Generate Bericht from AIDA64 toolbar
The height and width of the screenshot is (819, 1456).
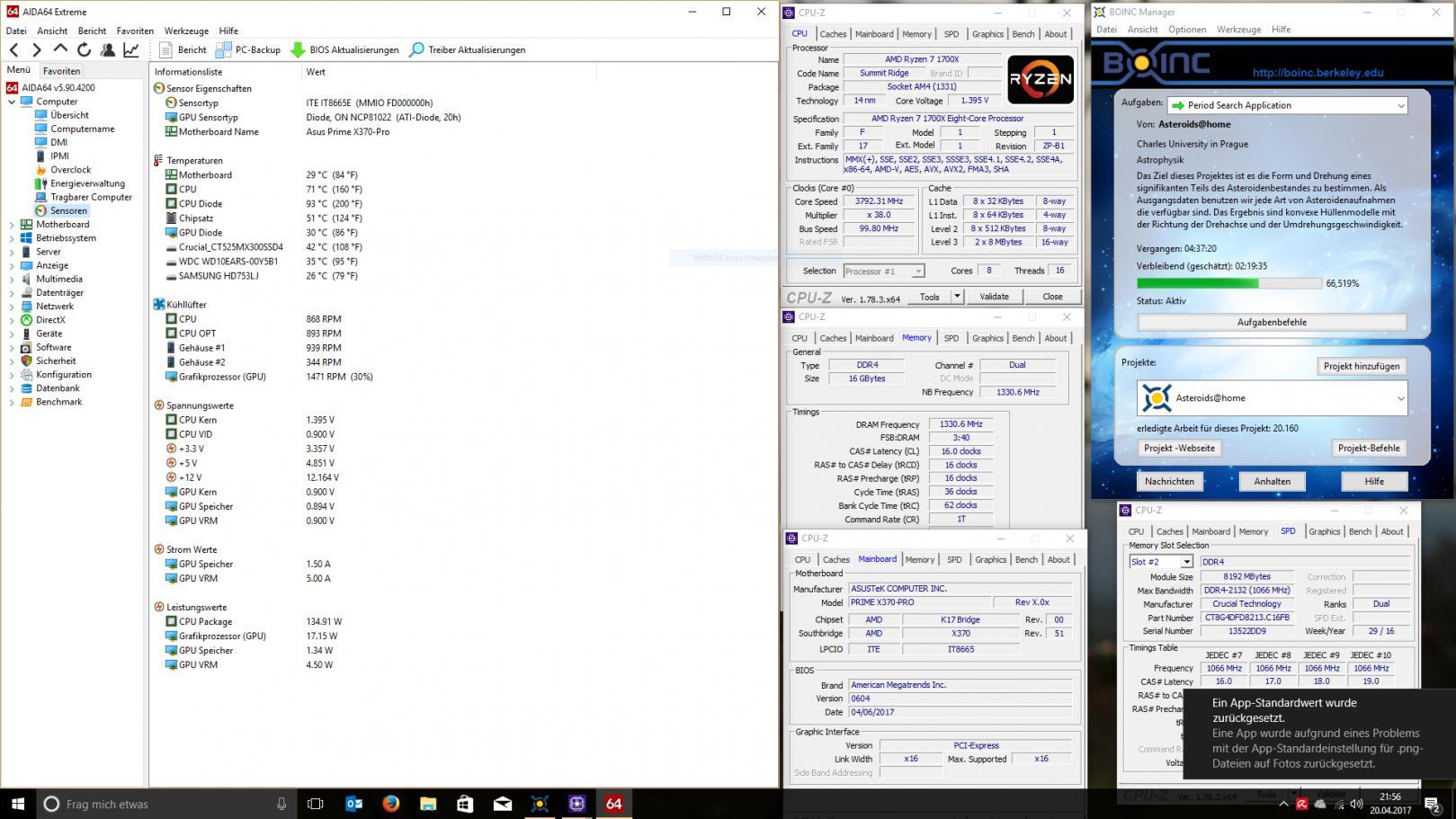coord(183,50)
